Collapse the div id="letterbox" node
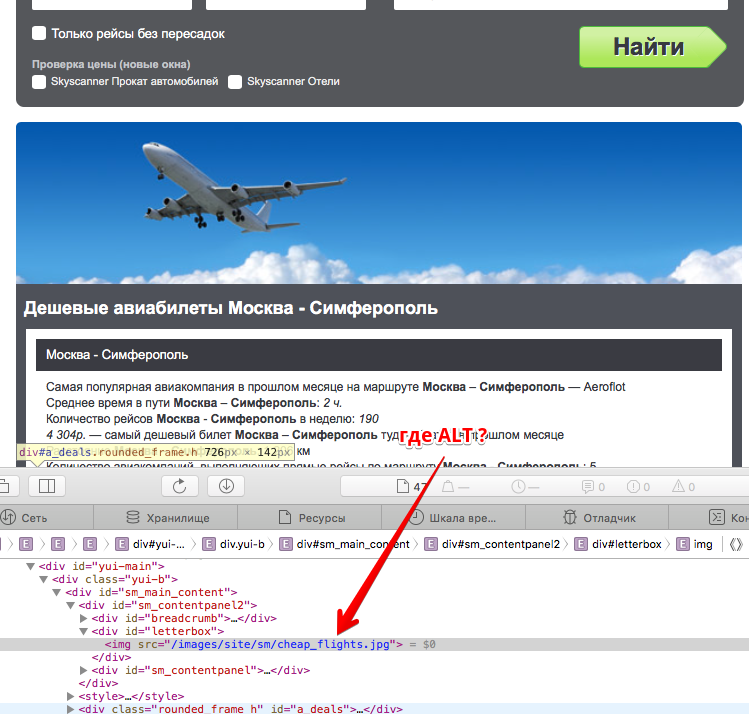This screenshot has height=714, width=749. pos(84,631)
